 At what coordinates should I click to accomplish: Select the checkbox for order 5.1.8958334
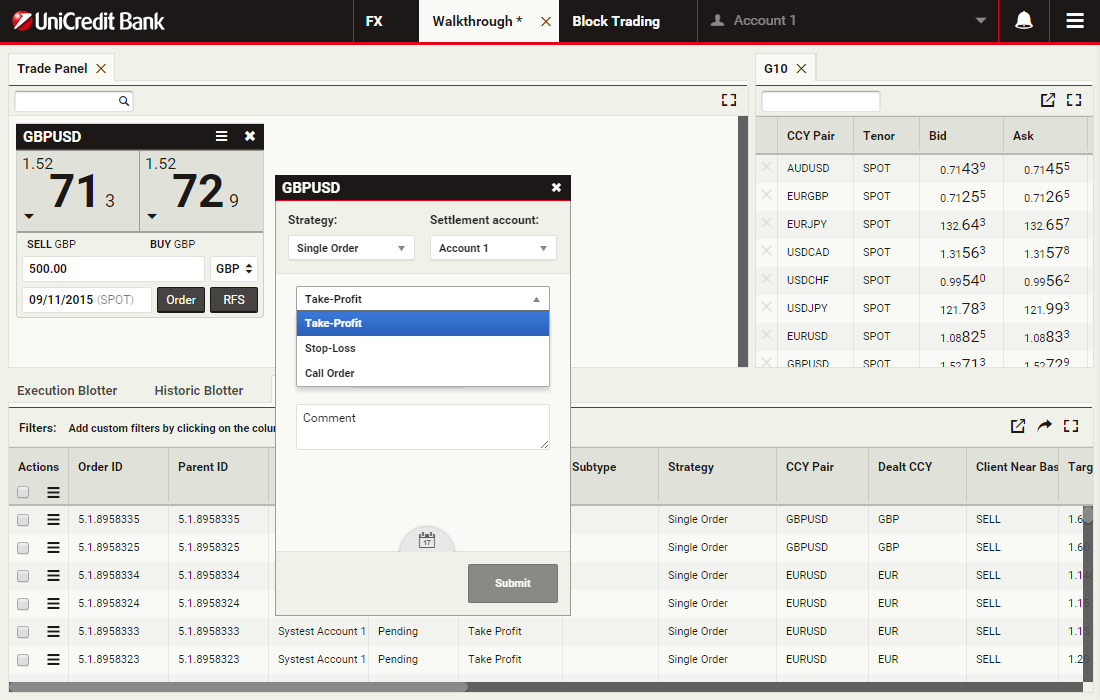(x=23, y=576)
